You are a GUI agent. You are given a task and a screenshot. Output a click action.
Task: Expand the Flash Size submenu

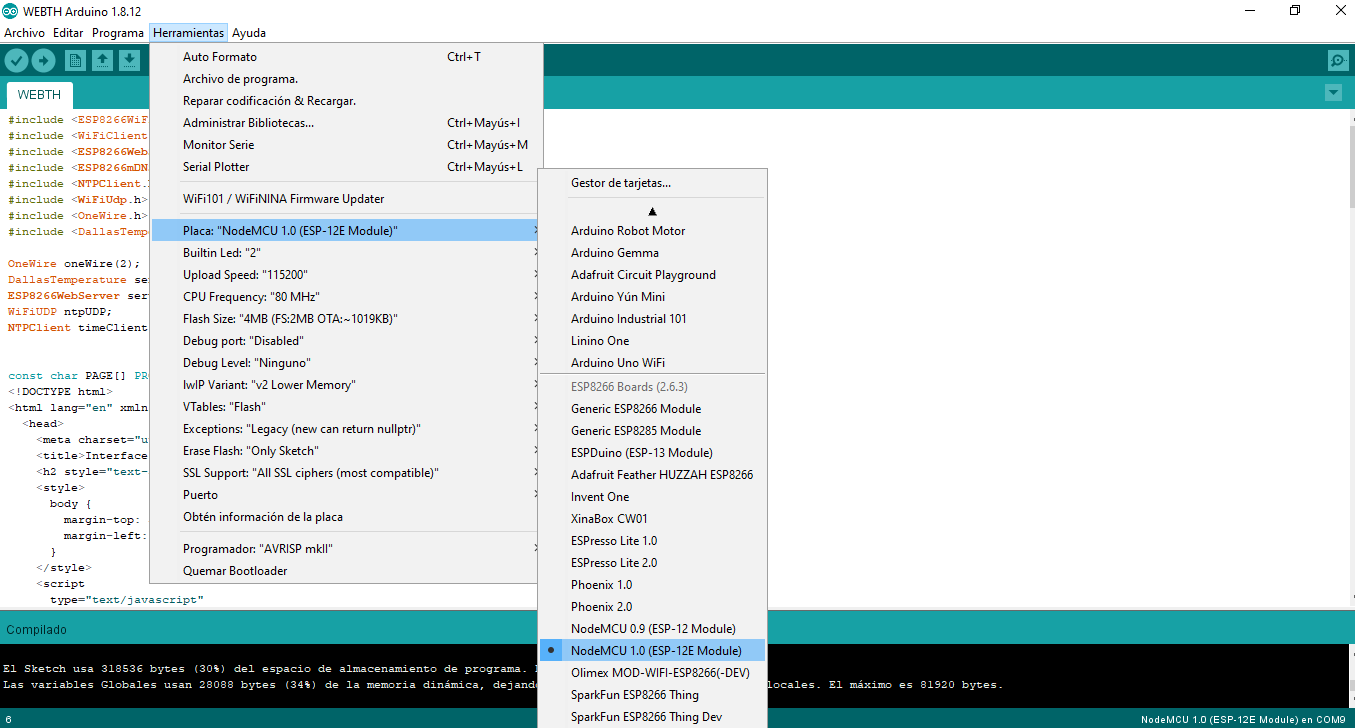click(346, 319)
